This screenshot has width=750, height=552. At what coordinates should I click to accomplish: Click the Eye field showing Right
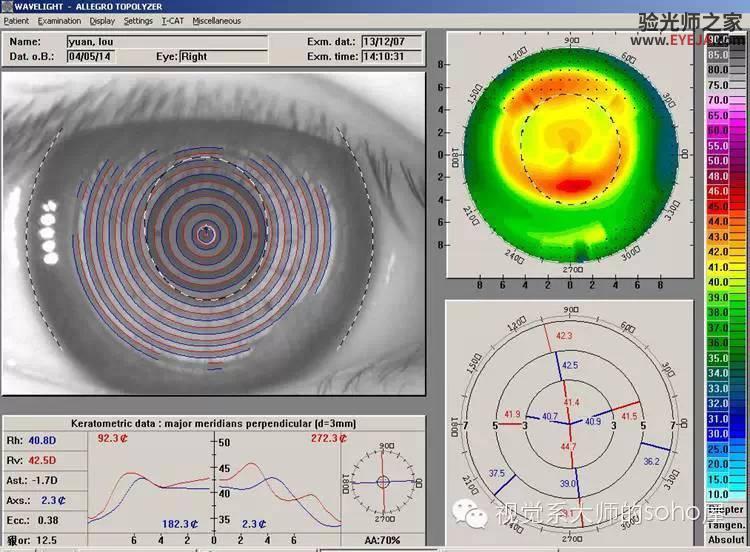tap(223, 56)
